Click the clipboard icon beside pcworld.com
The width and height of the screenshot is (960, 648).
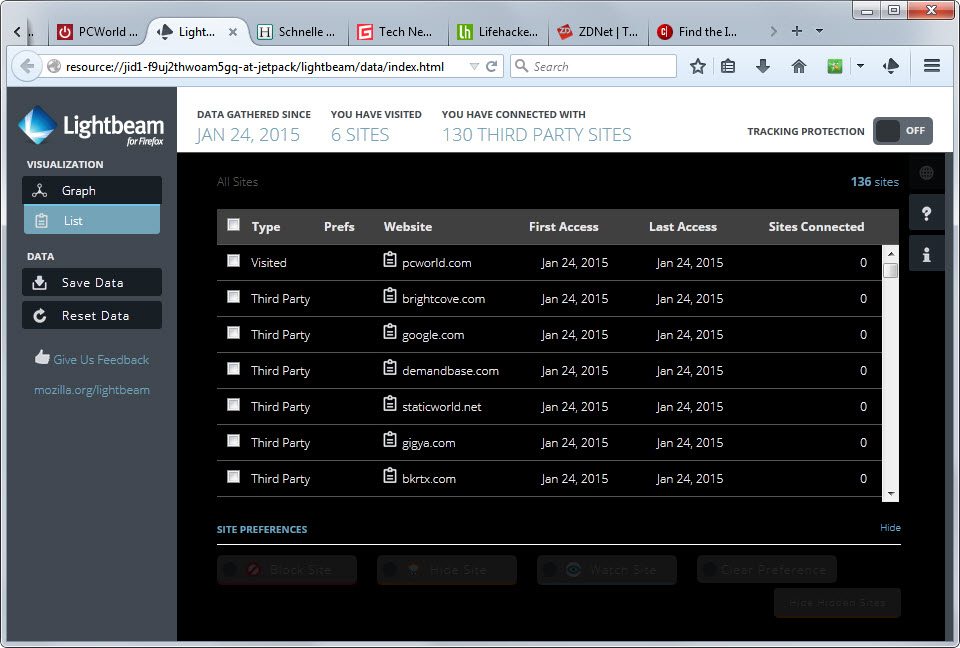click(x=390, y=260)
